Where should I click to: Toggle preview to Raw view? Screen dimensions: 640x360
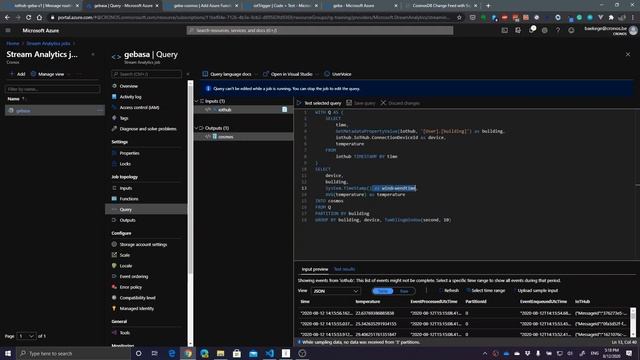coord(404,291)
